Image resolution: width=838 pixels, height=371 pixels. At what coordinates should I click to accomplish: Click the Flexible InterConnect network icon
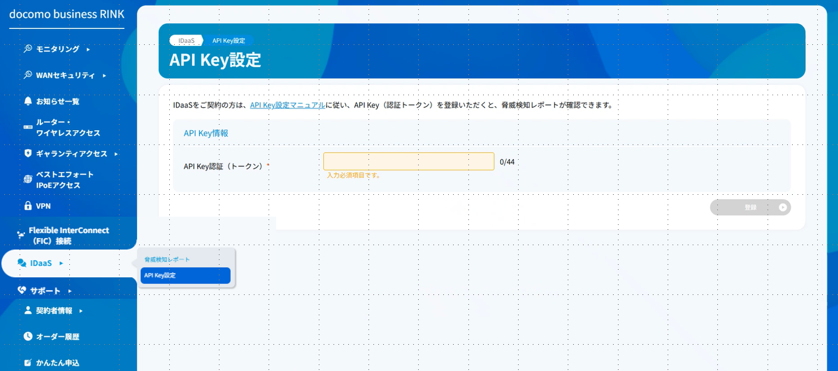(x=21, y=234)
